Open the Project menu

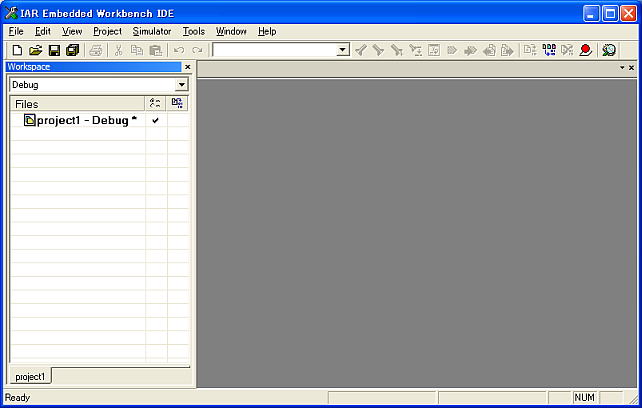[107, 31]
